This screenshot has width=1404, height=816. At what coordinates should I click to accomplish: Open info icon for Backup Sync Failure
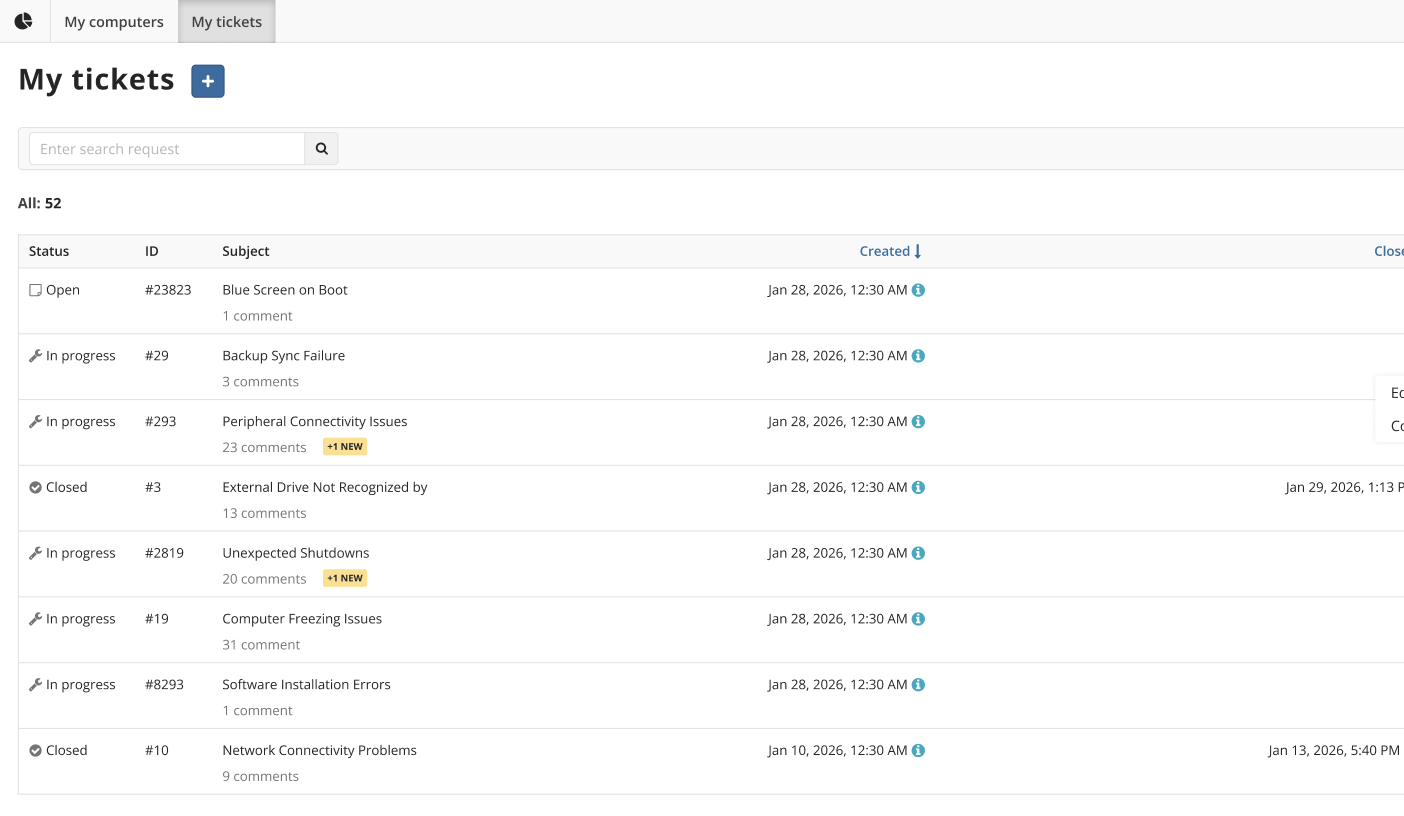click(918, 356)
